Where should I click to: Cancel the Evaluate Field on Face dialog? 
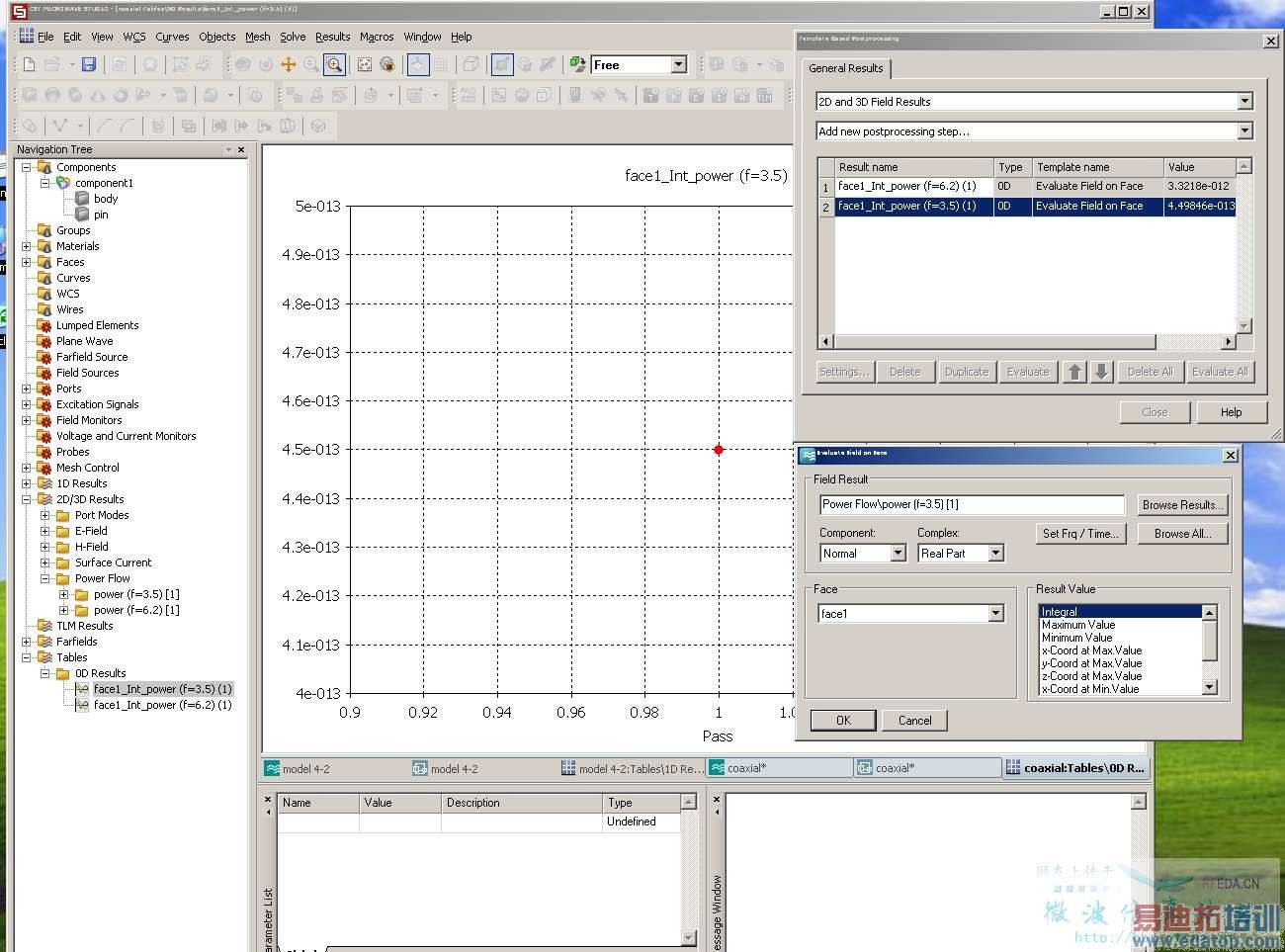point(914,721)
